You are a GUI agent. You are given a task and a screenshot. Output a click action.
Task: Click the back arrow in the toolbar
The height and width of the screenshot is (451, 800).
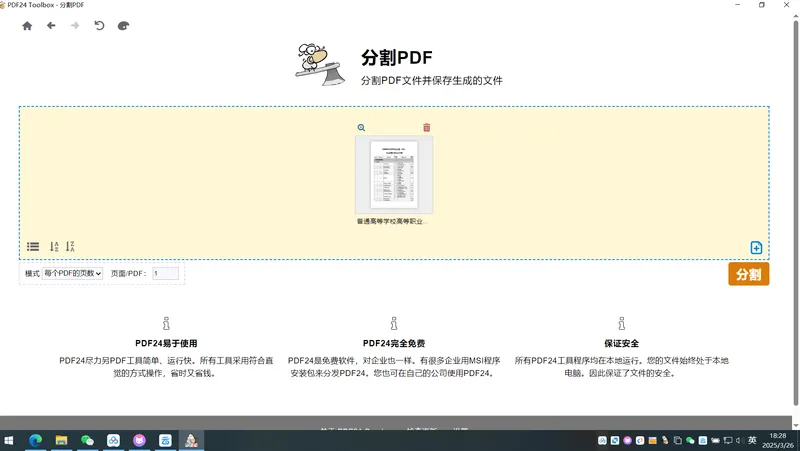click(51, 26)
